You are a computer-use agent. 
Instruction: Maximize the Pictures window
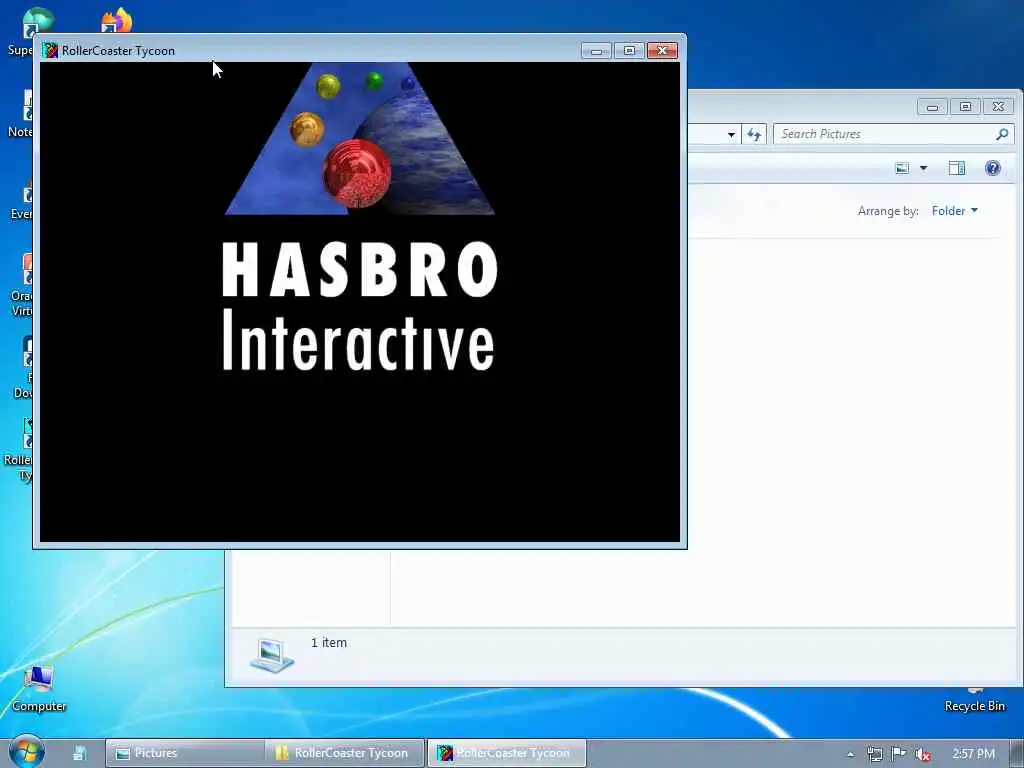(x=965, y=106)
